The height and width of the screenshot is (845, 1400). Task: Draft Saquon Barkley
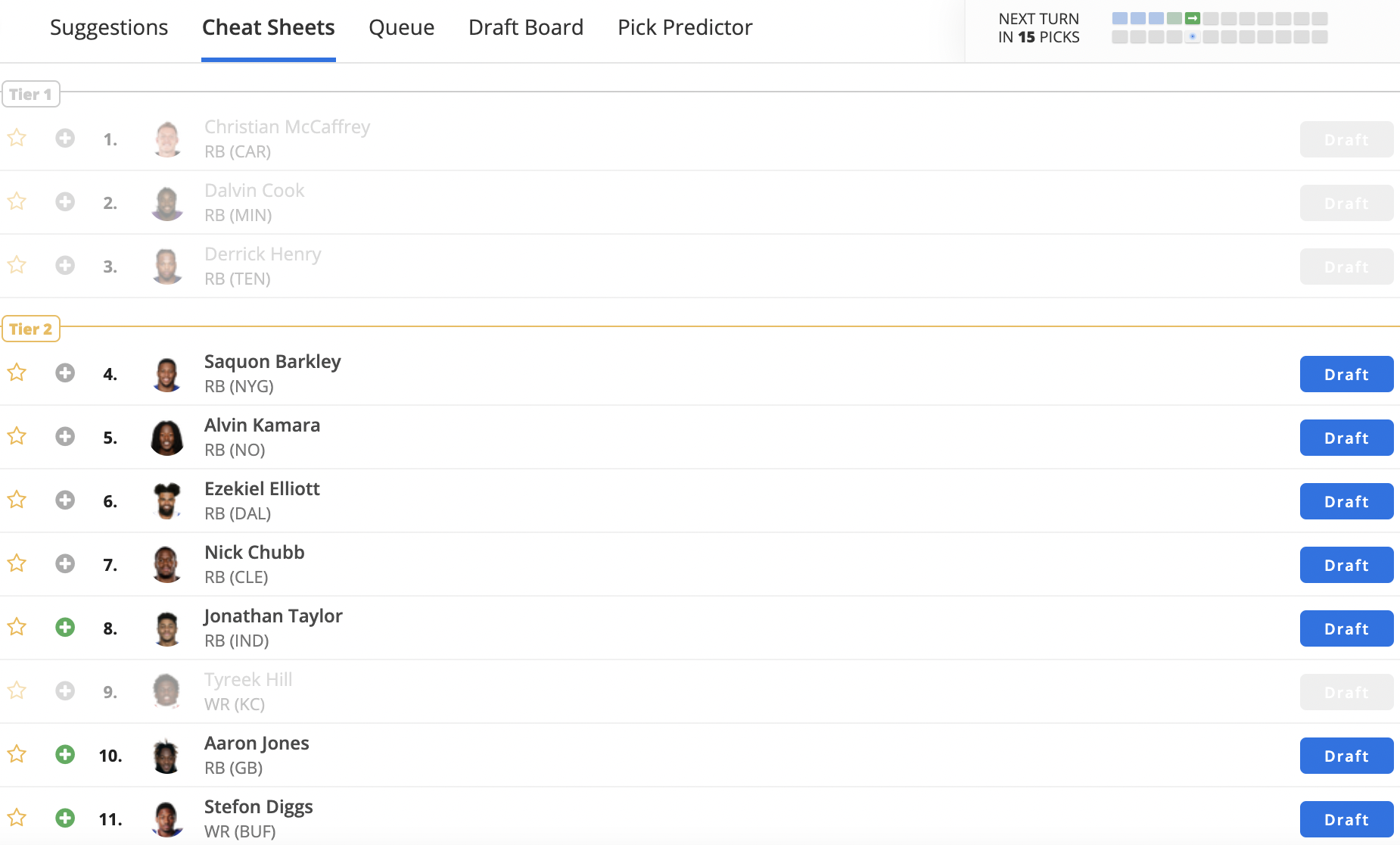(1346, 374)
